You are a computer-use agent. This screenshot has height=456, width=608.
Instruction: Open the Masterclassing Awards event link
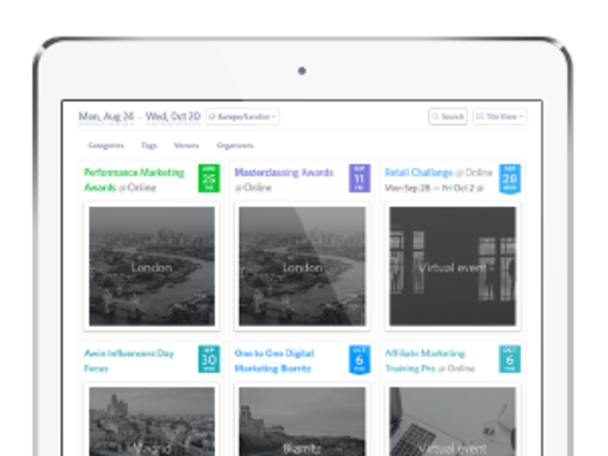click(283, 172)
